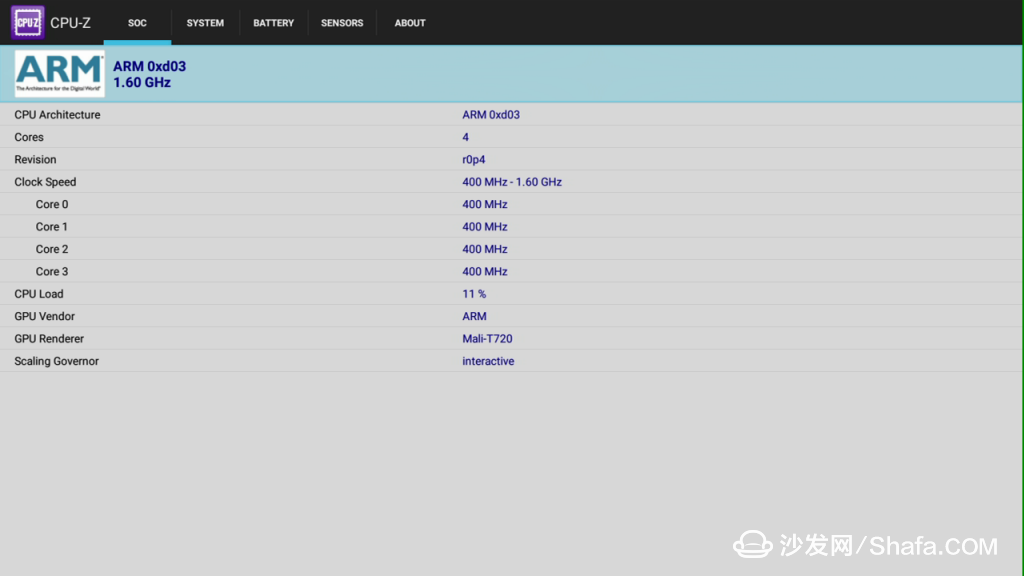1024x576 pixels.
Task: Click the CPU-Z app logo icon
Action: [27, 22]
